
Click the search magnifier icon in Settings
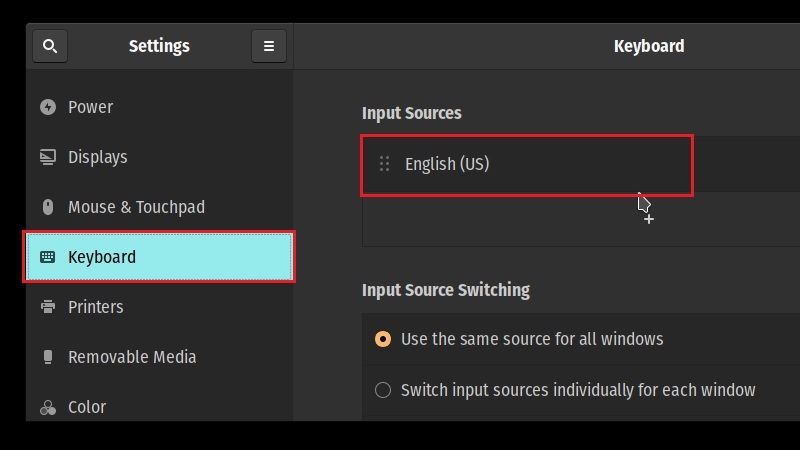coord(50,46)
